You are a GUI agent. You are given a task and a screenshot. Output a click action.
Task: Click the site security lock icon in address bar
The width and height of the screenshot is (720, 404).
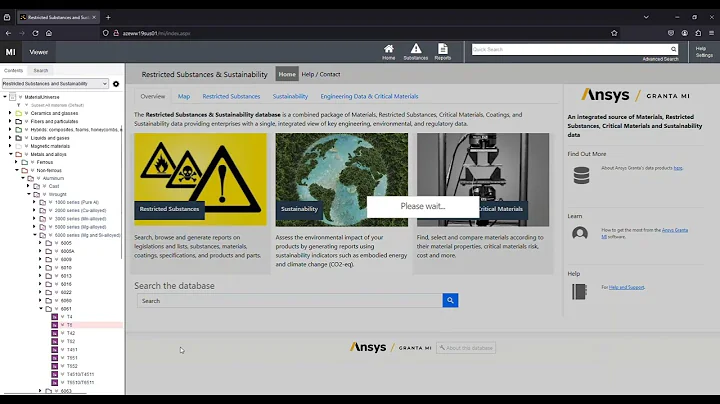[116, 33]
